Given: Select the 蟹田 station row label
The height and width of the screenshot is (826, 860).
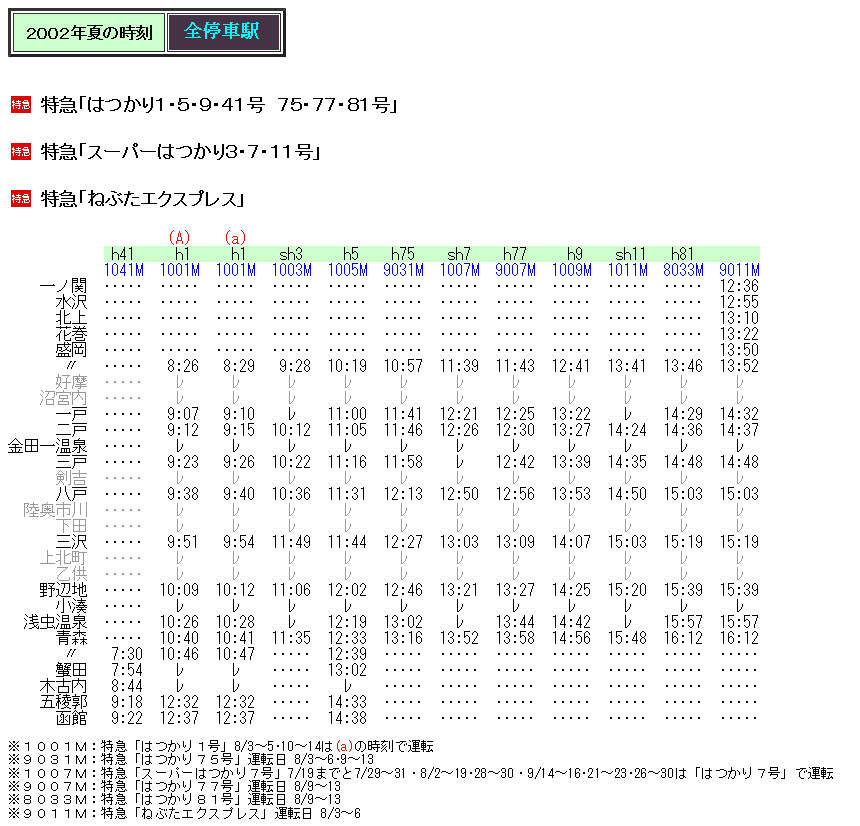Looking at the screenshot, I should [71, 670].
